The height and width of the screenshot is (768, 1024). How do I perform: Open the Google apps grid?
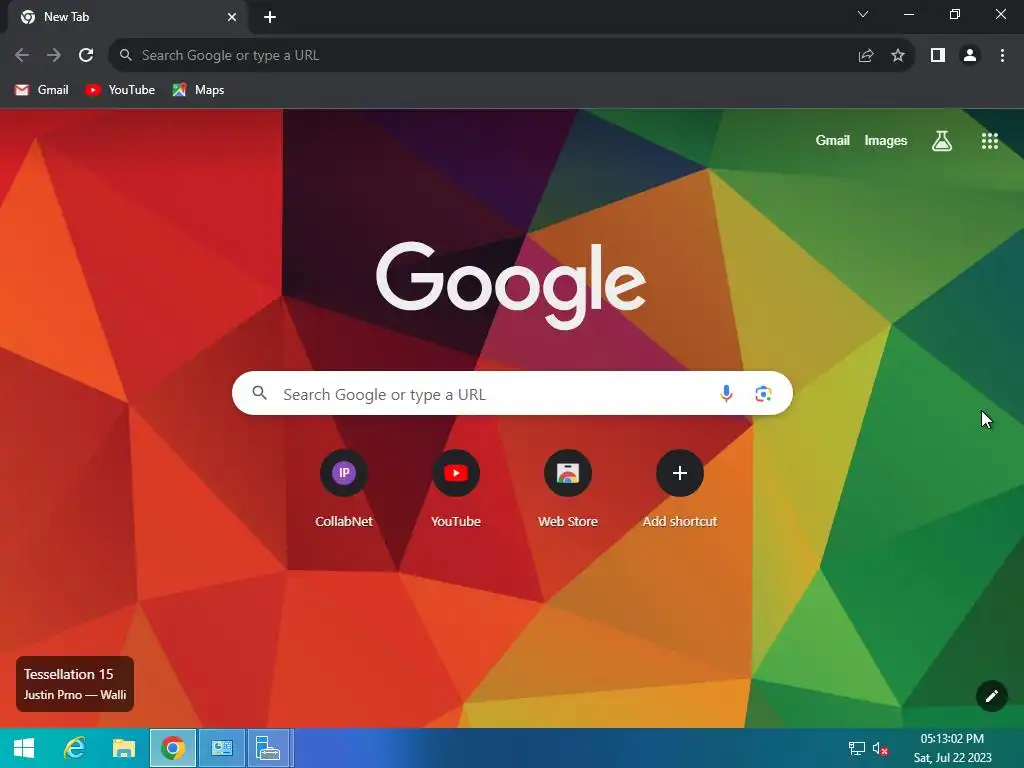[990, 140]
